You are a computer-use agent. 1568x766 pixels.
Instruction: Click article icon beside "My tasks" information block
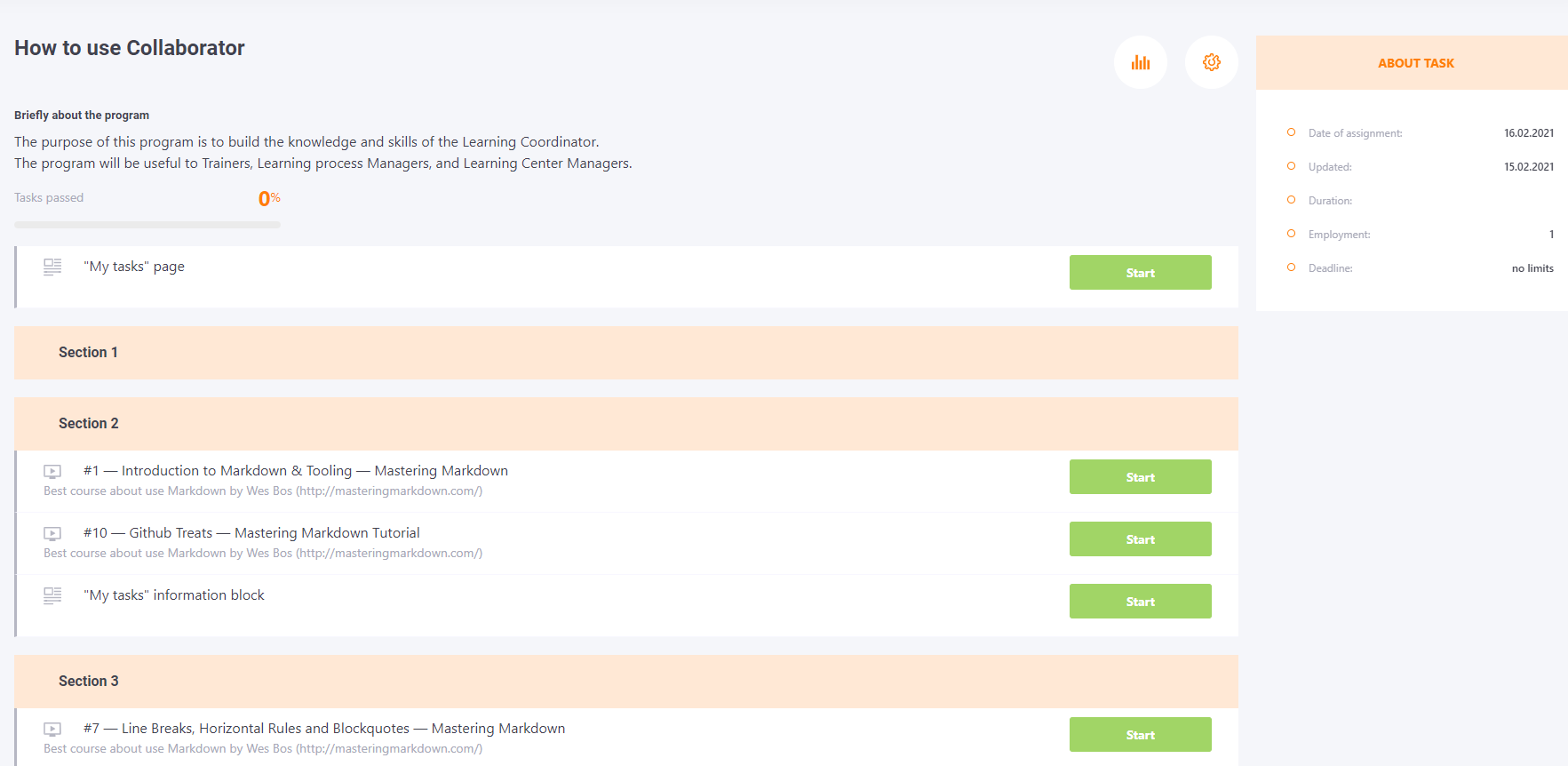coord(52,596)
